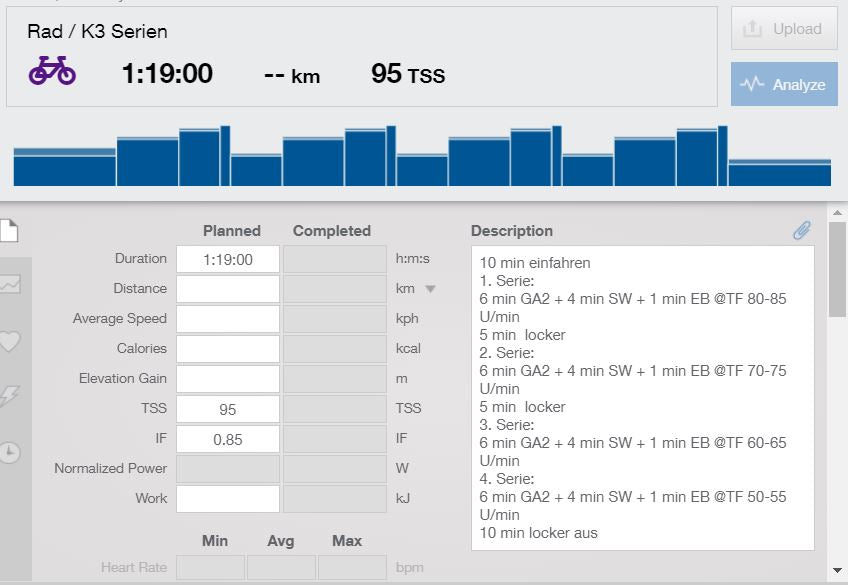Open the km distance unit dropdown
This screenshot has height=585, width=848.
point(430,289)
